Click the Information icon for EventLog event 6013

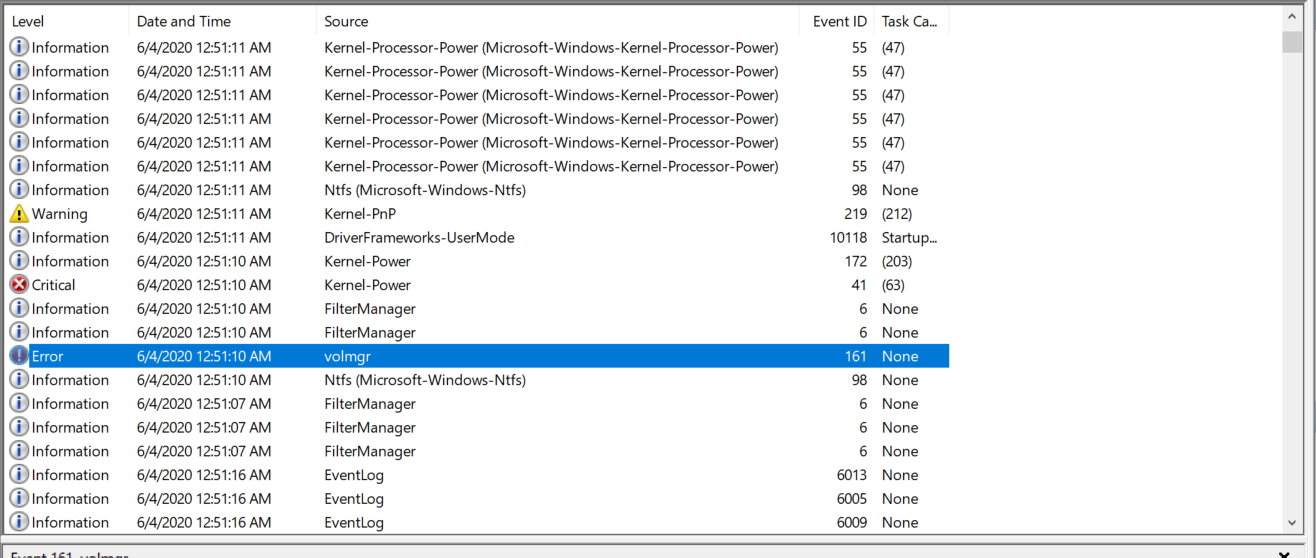19,475
